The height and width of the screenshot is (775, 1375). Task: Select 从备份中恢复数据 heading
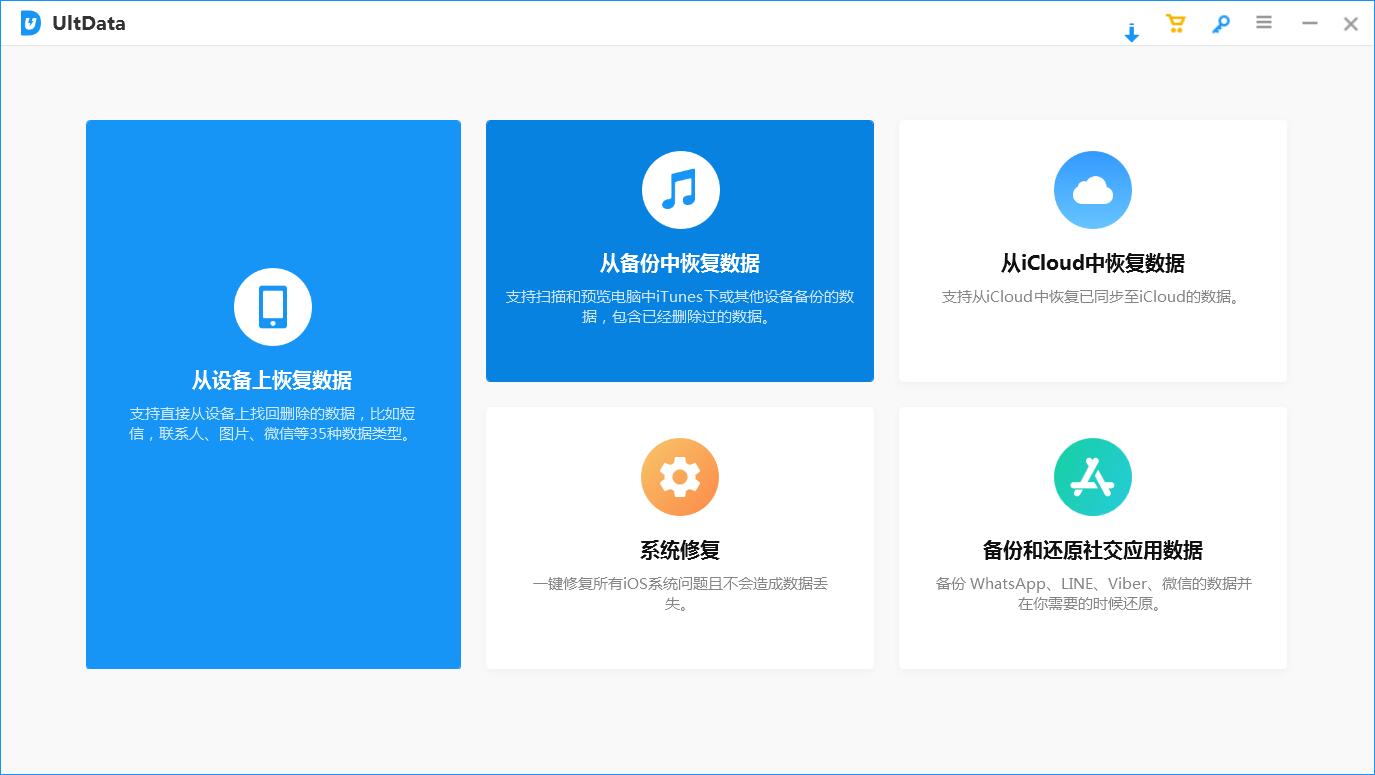[680, 263]
